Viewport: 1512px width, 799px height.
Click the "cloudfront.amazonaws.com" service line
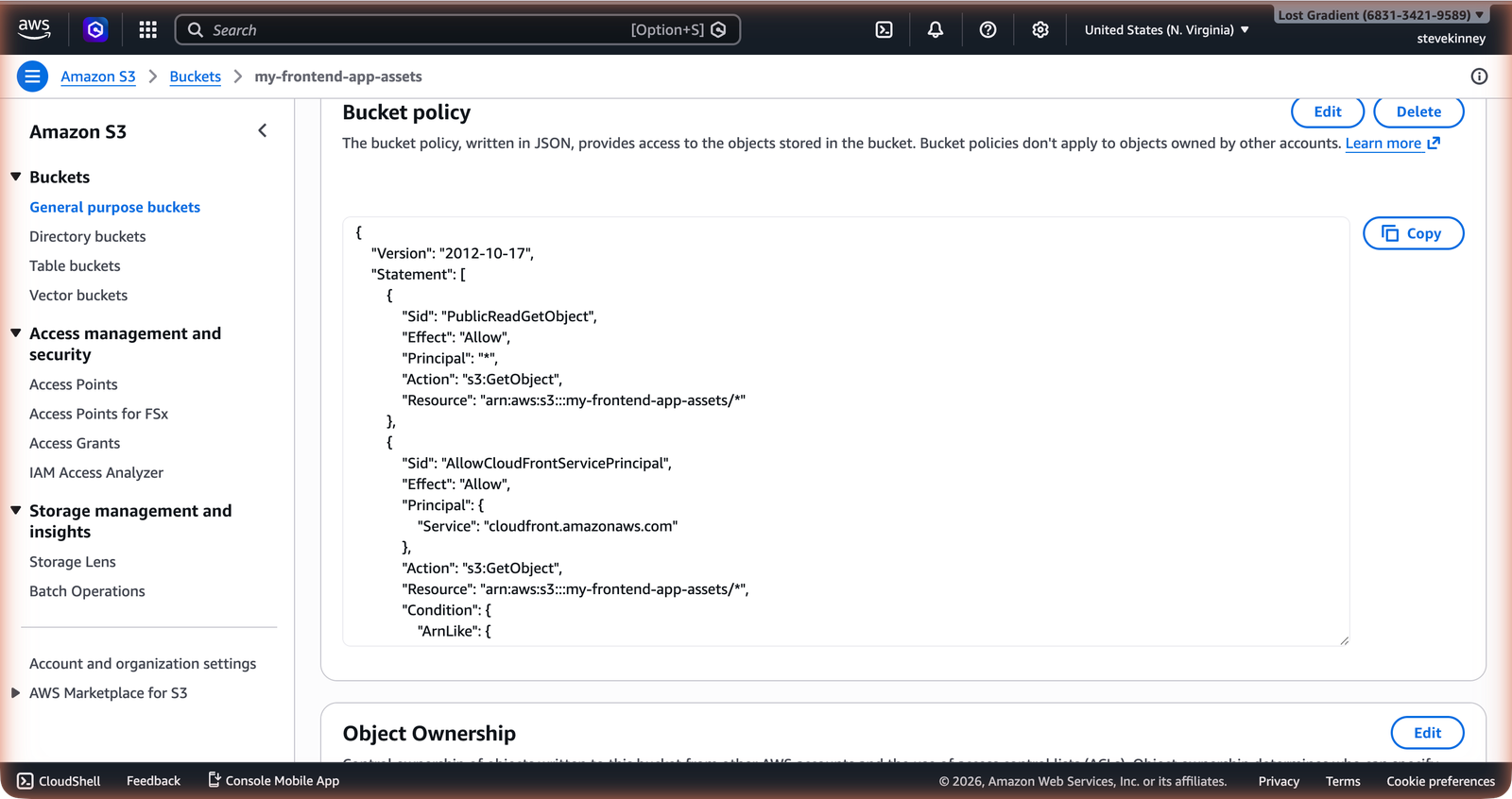[547, 526]
